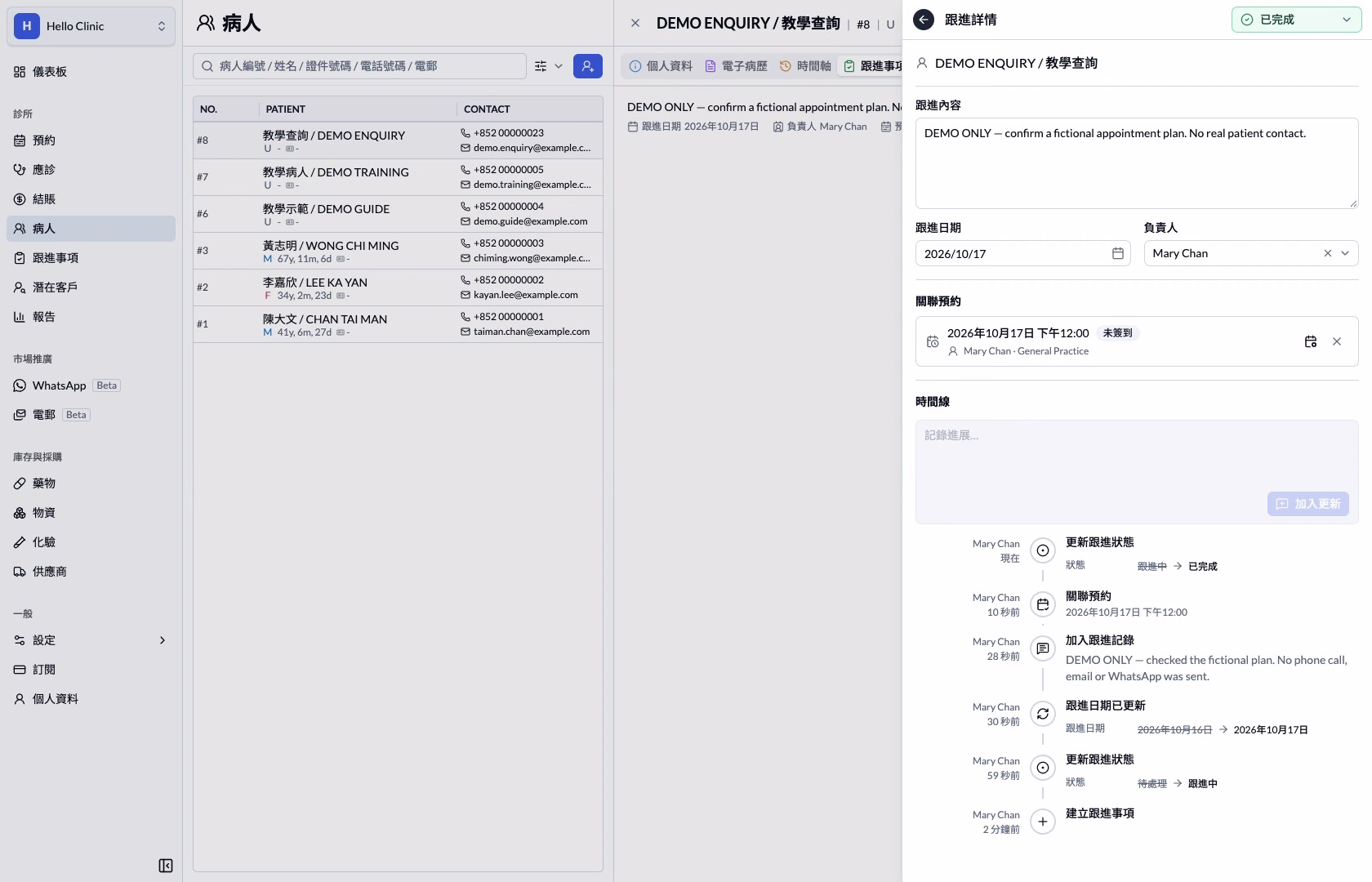The width and height of the screenshot is (1372, 882).
Task: Click the add new patient button
Action: pos(588,66)
